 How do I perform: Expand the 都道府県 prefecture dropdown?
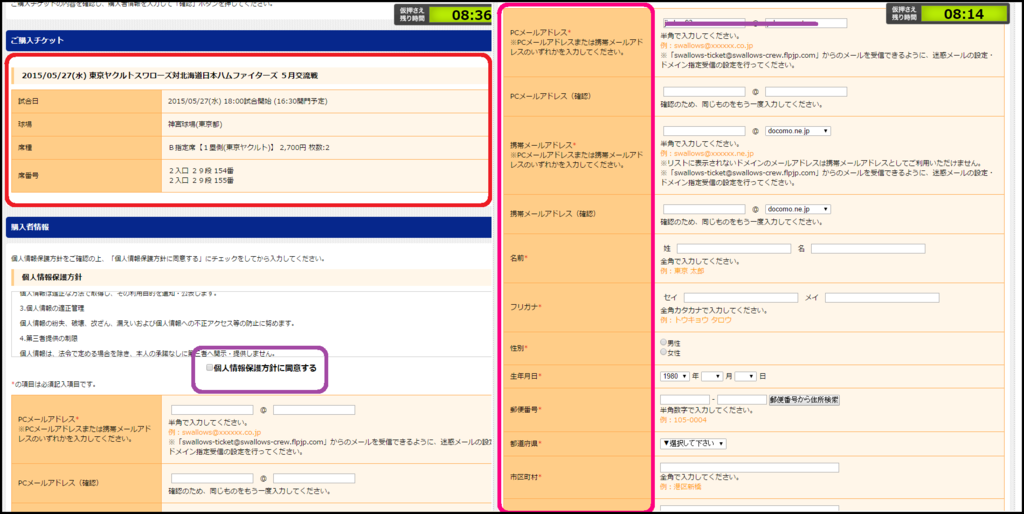(x=693, y=443)
